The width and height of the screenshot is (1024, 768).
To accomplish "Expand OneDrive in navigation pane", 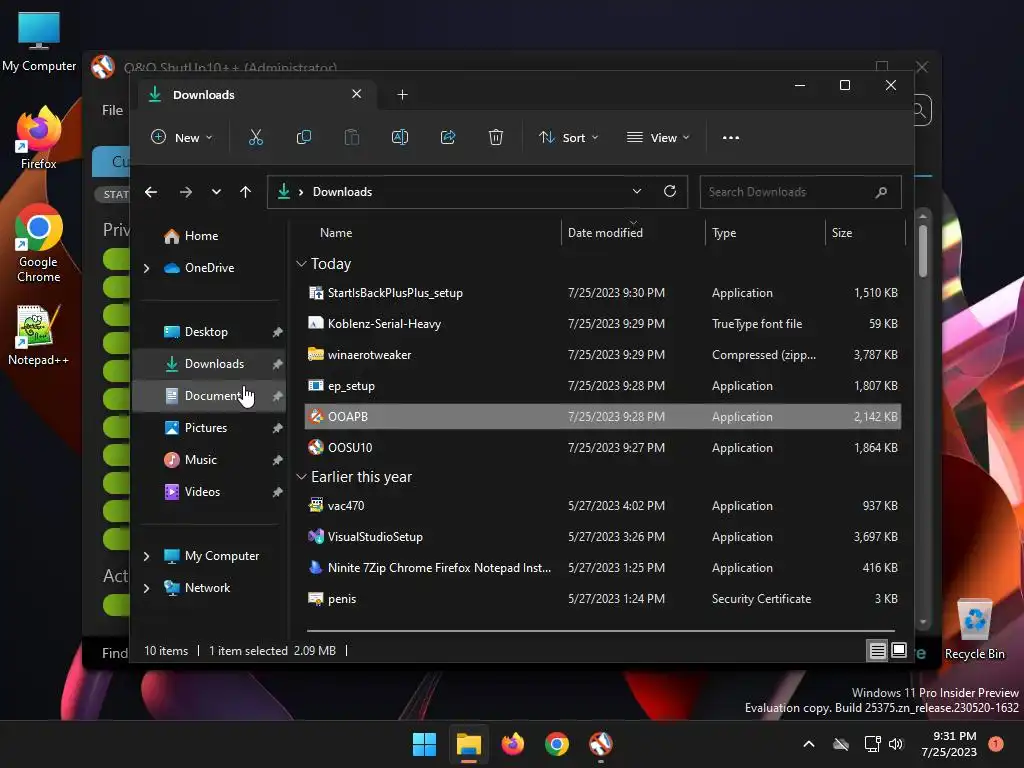I will (x=146, y=268).
